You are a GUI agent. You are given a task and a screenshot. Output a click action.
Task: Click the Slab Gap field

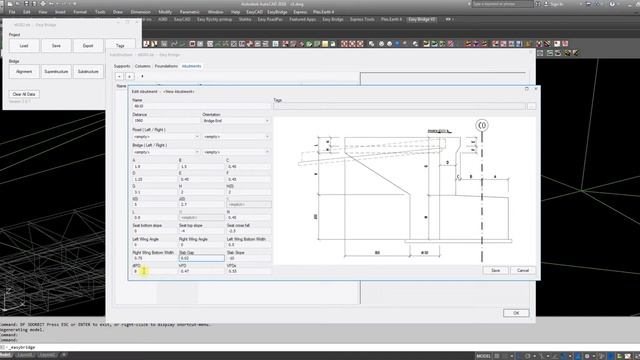pos(202,258)
